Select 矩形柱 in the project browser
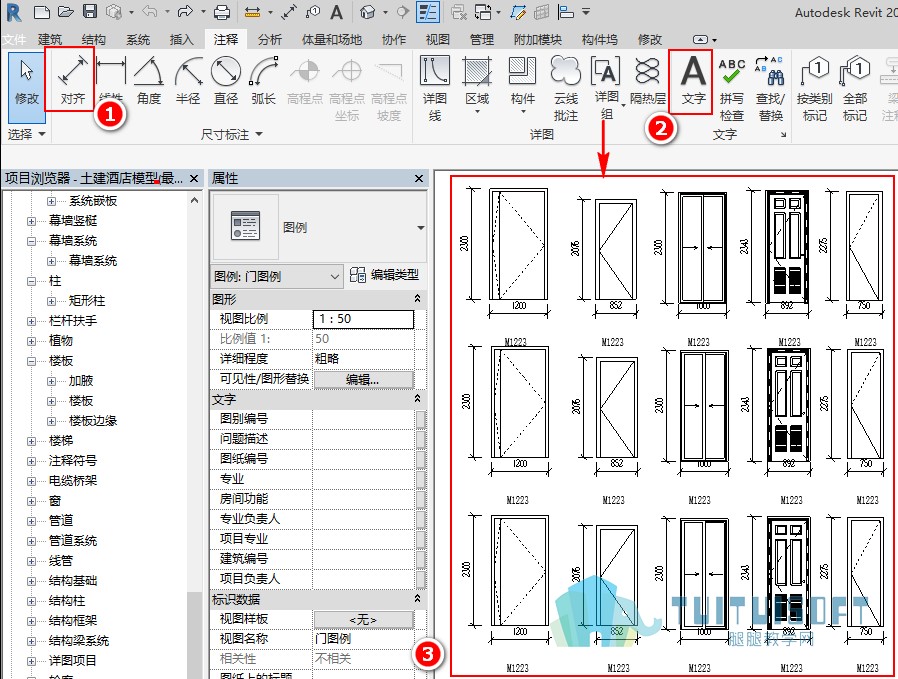Viewport: 898px width, 679px height. coord(87,301)
